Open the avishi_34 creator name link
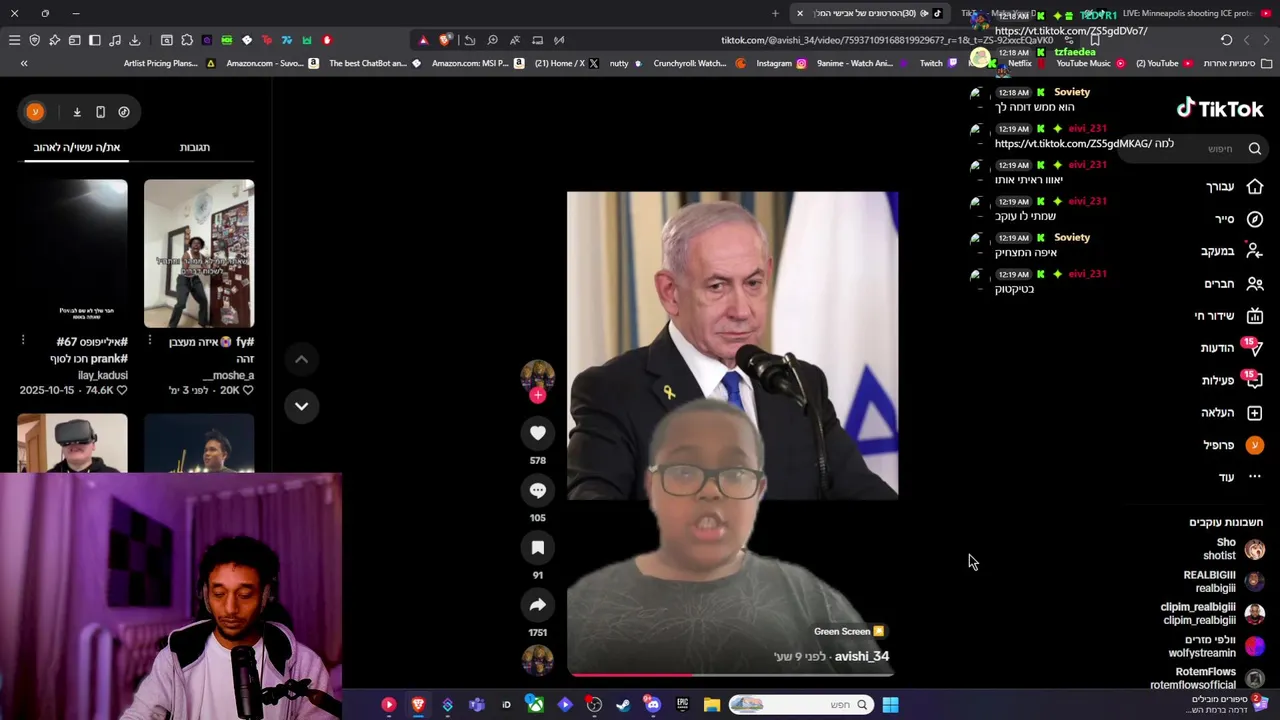 click(861, 656)
